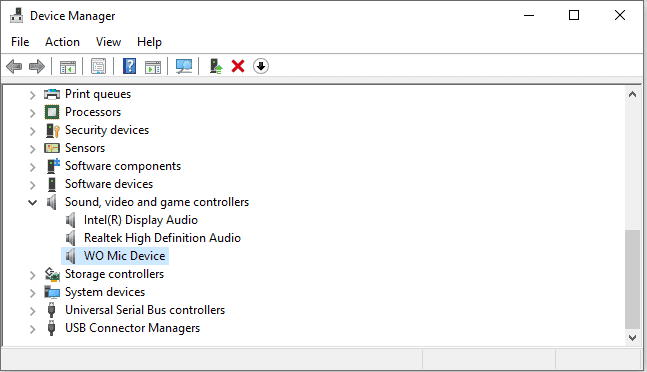Image resolution: width=647 pixels, height=372 pixels.
Task: Click the Disable device down-arrow icon
Action: point(261,66)
